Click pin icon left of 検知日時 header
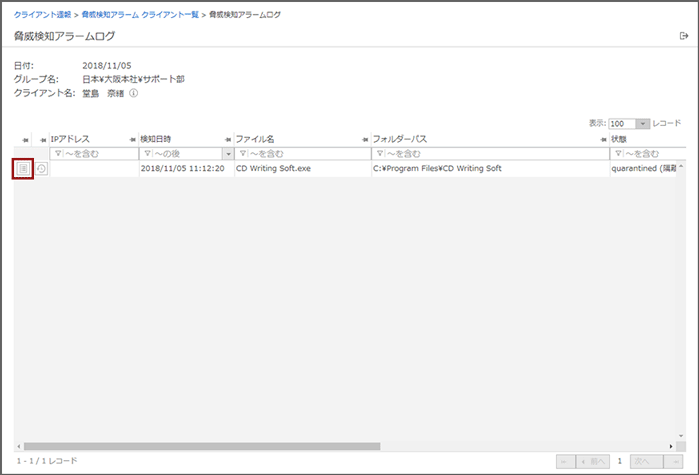The width and height of the screenshot is (699, 475). point(133,139)
